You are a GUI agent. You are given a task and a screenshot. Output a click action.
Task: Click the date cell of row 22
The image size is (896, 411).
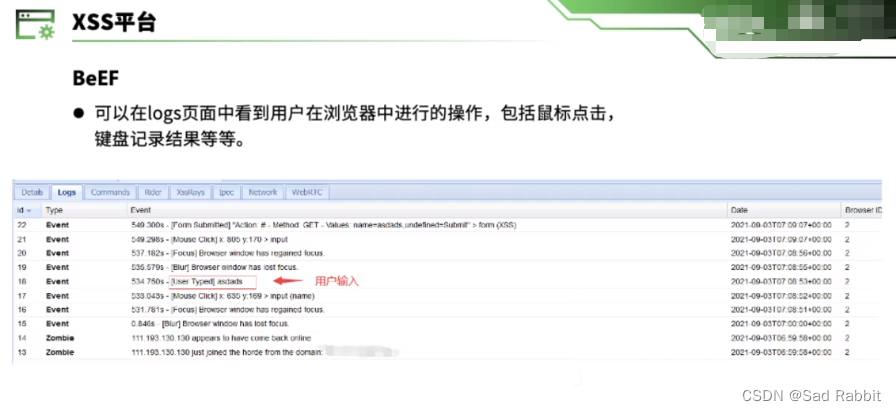pyautogui.click(x=781, y=225)
